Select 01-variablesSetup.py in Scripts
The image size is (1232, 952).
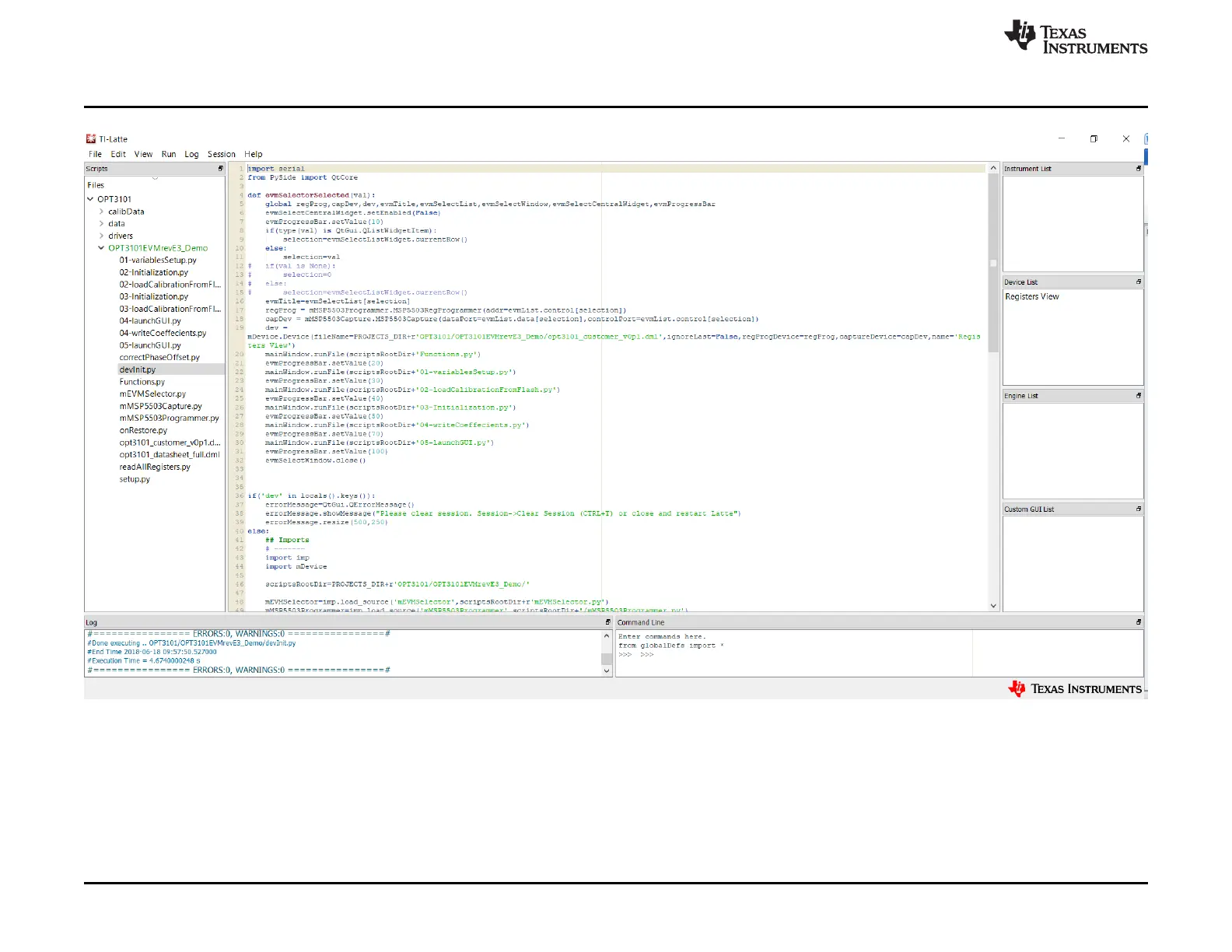click(158, 261)
